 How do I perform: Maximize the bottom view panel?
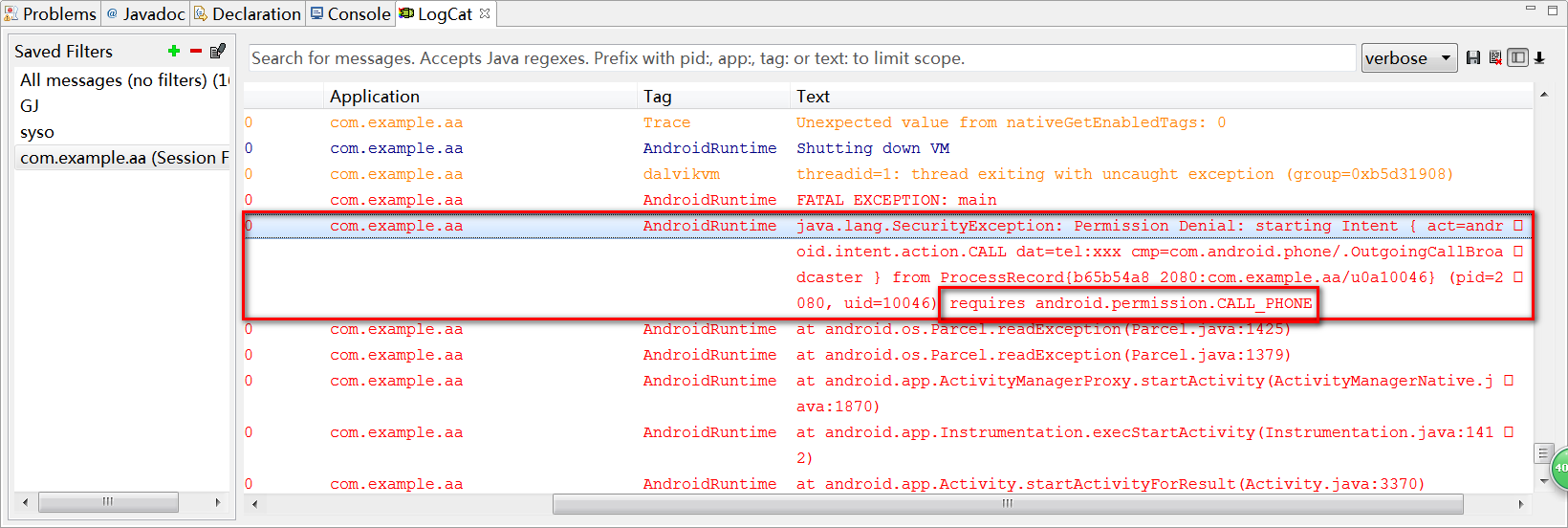coord(1553,9)
